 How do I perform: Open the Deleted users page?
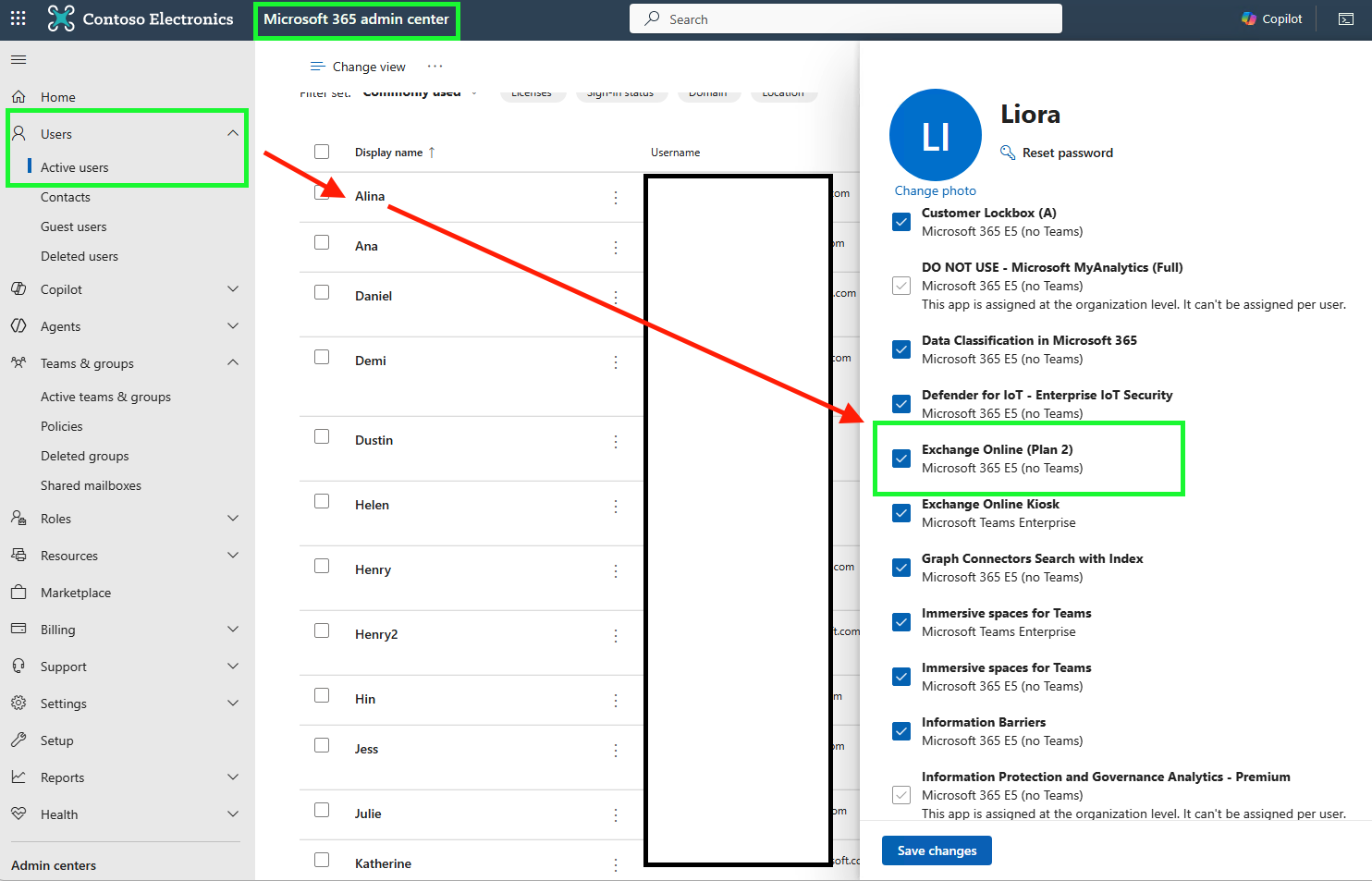80,256
